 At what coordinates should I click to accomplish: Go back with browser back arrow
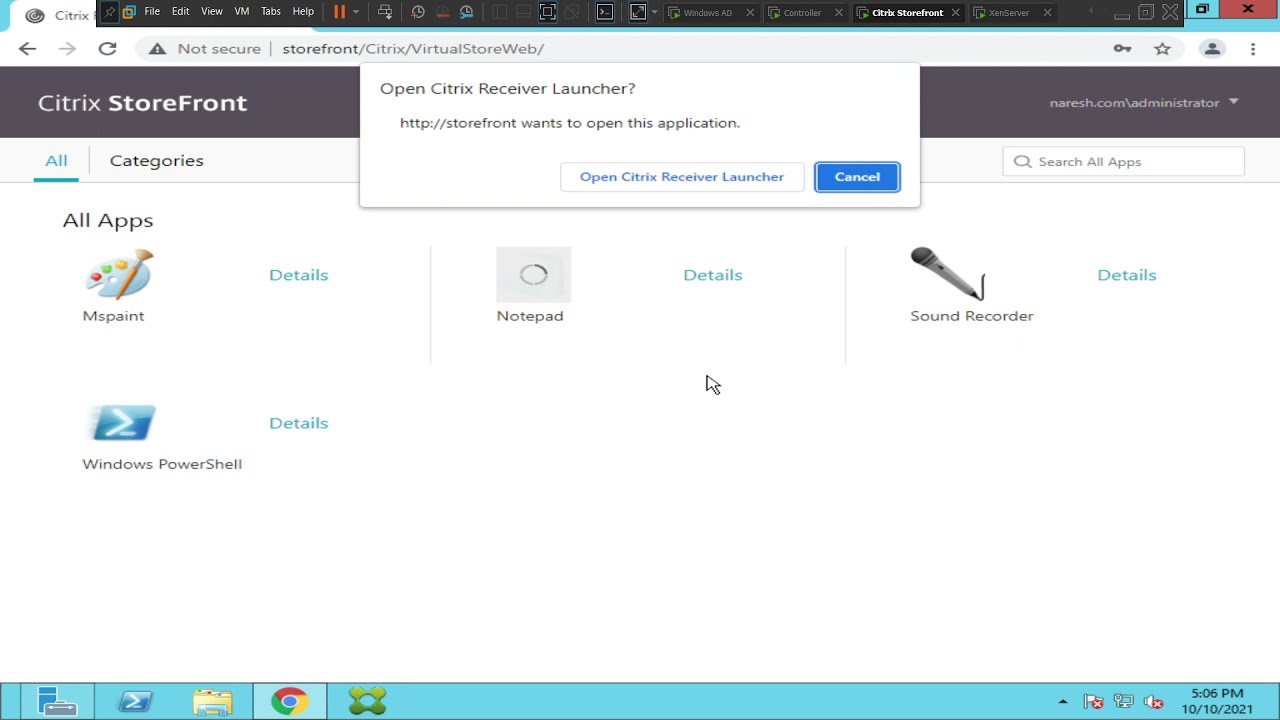tap(27, 48)
